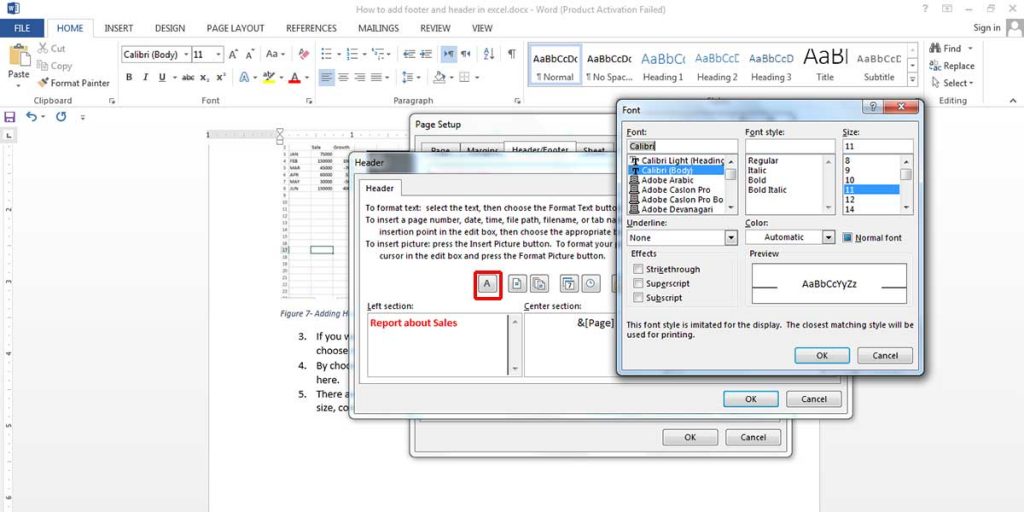Screen dimensions: 1024x512
Task: Click Cancel in the Page Setup dialog
Action: (x=753, y=438)
